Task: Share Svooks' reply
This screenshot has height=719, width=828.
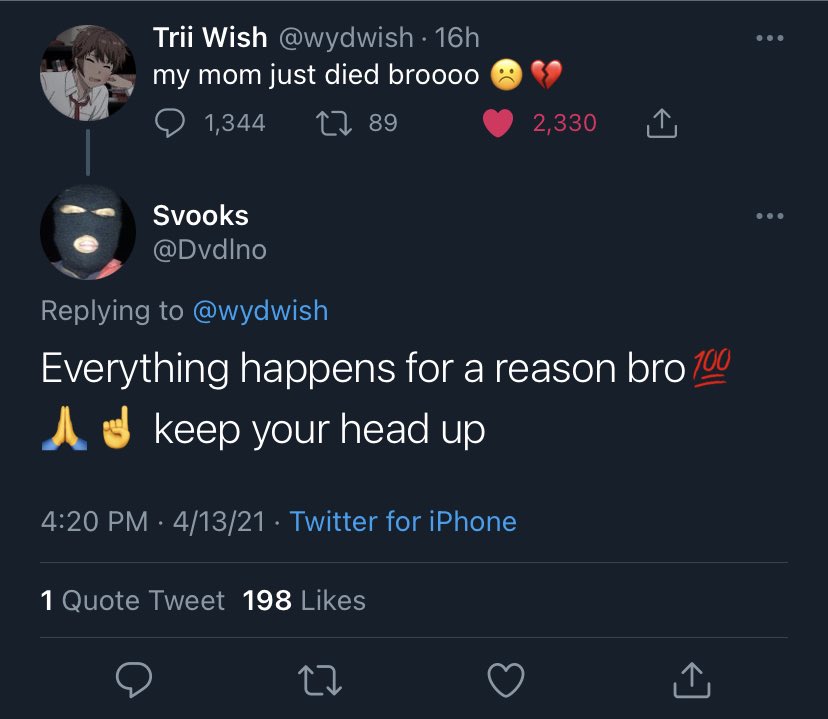Action: [692, 680]
